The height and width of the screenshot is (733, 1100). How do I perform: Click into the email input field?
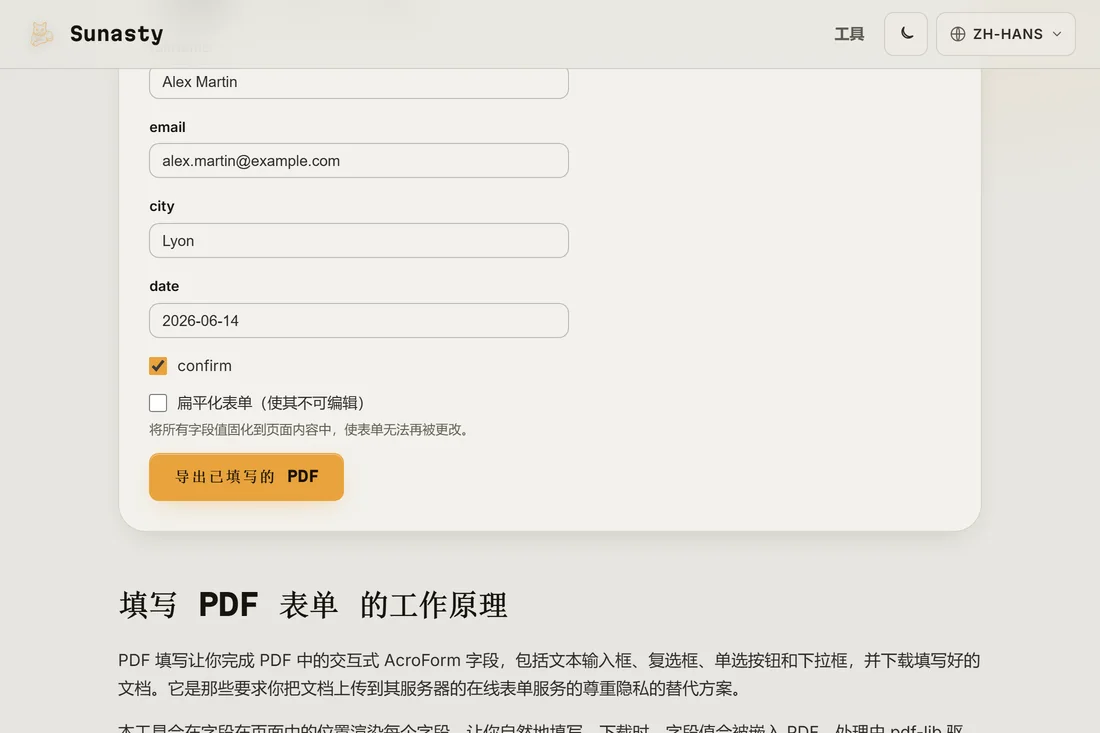[x=358, y=161]
